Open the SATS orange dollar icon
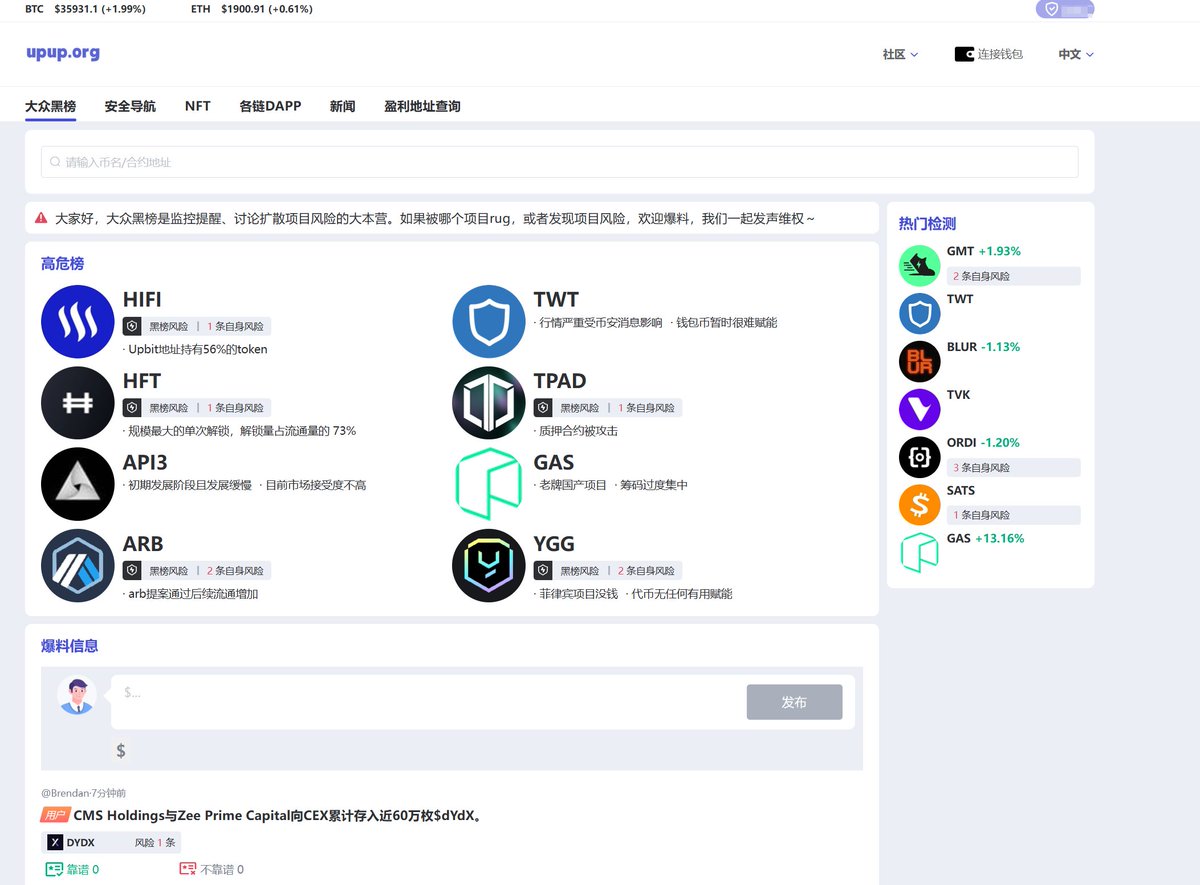This screenshot has width=1200, height=885. 920,506
